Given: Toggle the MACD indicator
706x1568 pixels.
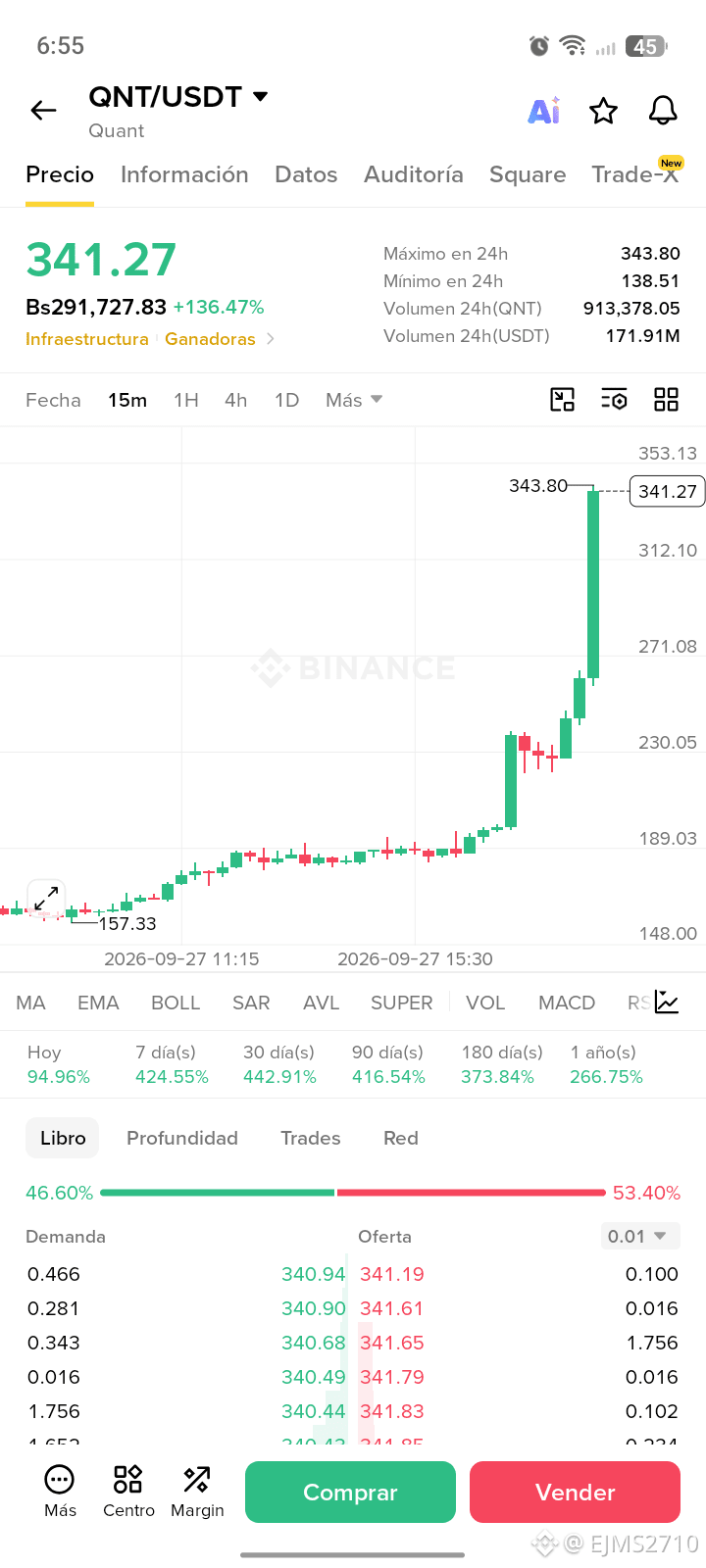Looking at the screenshot, I should coord(567,1003).
